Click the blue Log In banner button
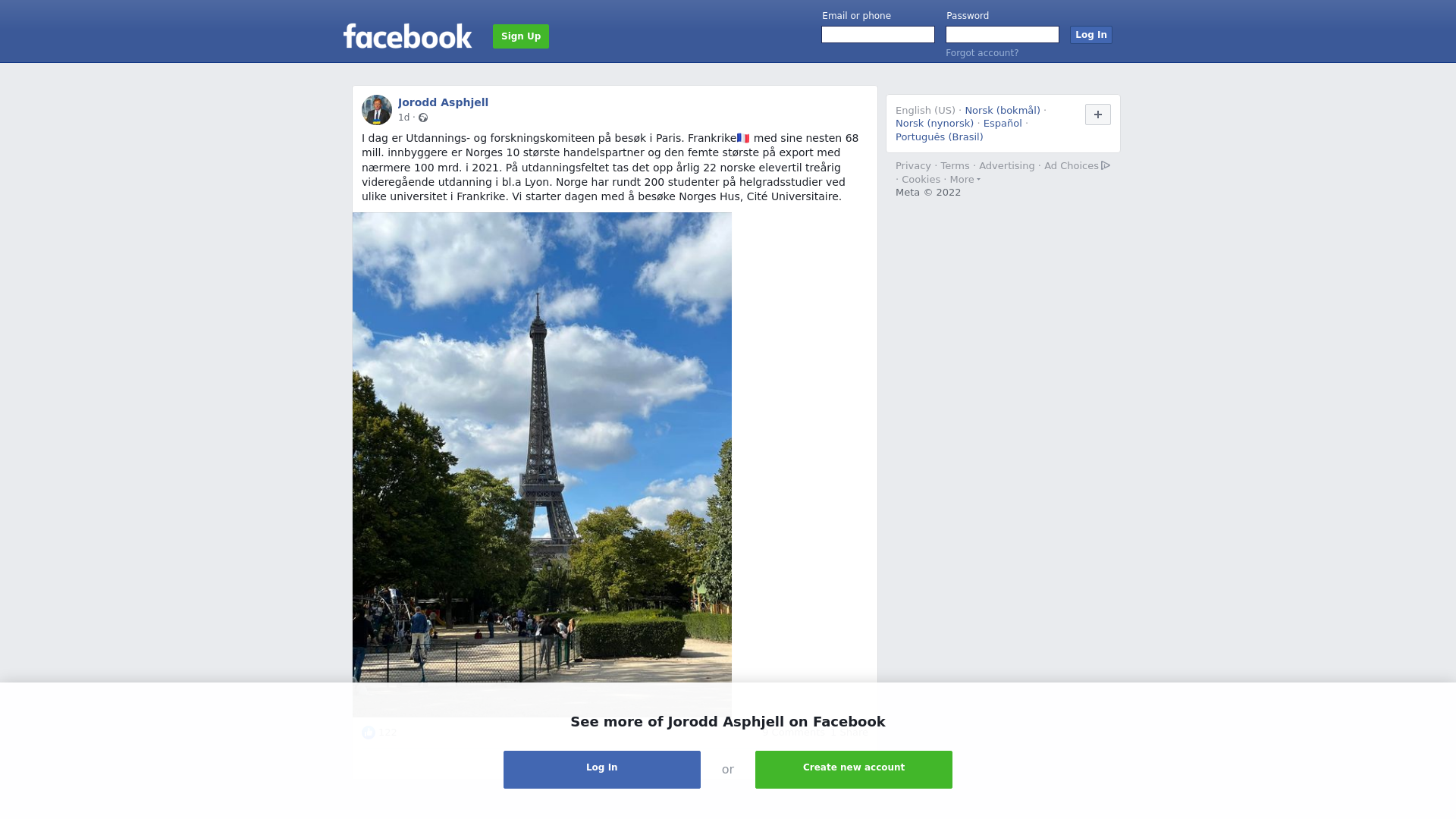This screenshot has width=1456, height=819. [602, 769]
